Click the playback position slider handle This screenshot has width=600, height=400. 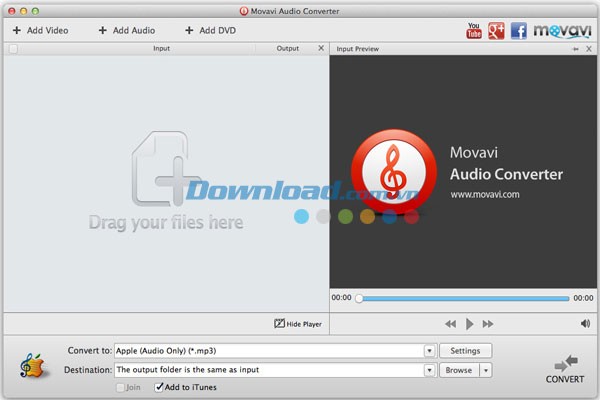359,298
